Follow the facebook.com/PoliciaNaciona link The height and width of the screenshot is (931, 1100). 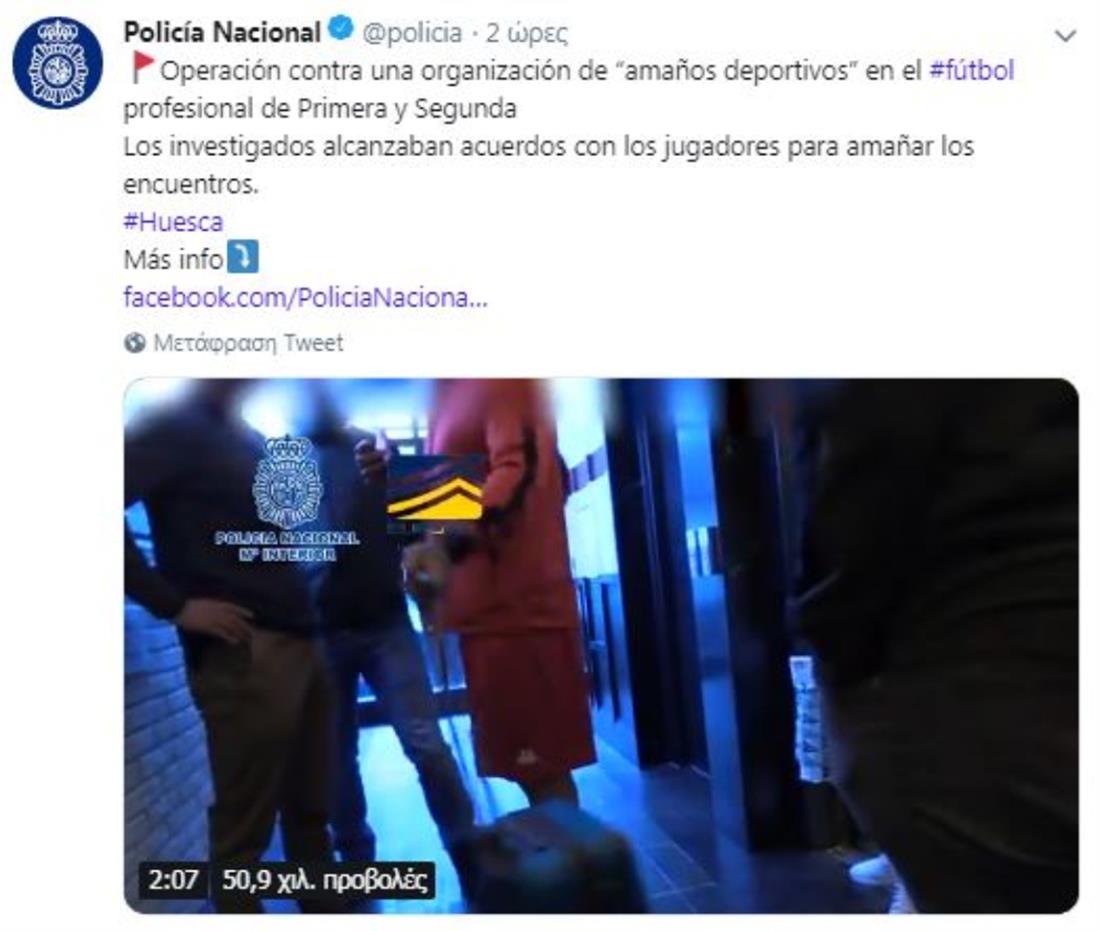[305, 297]
